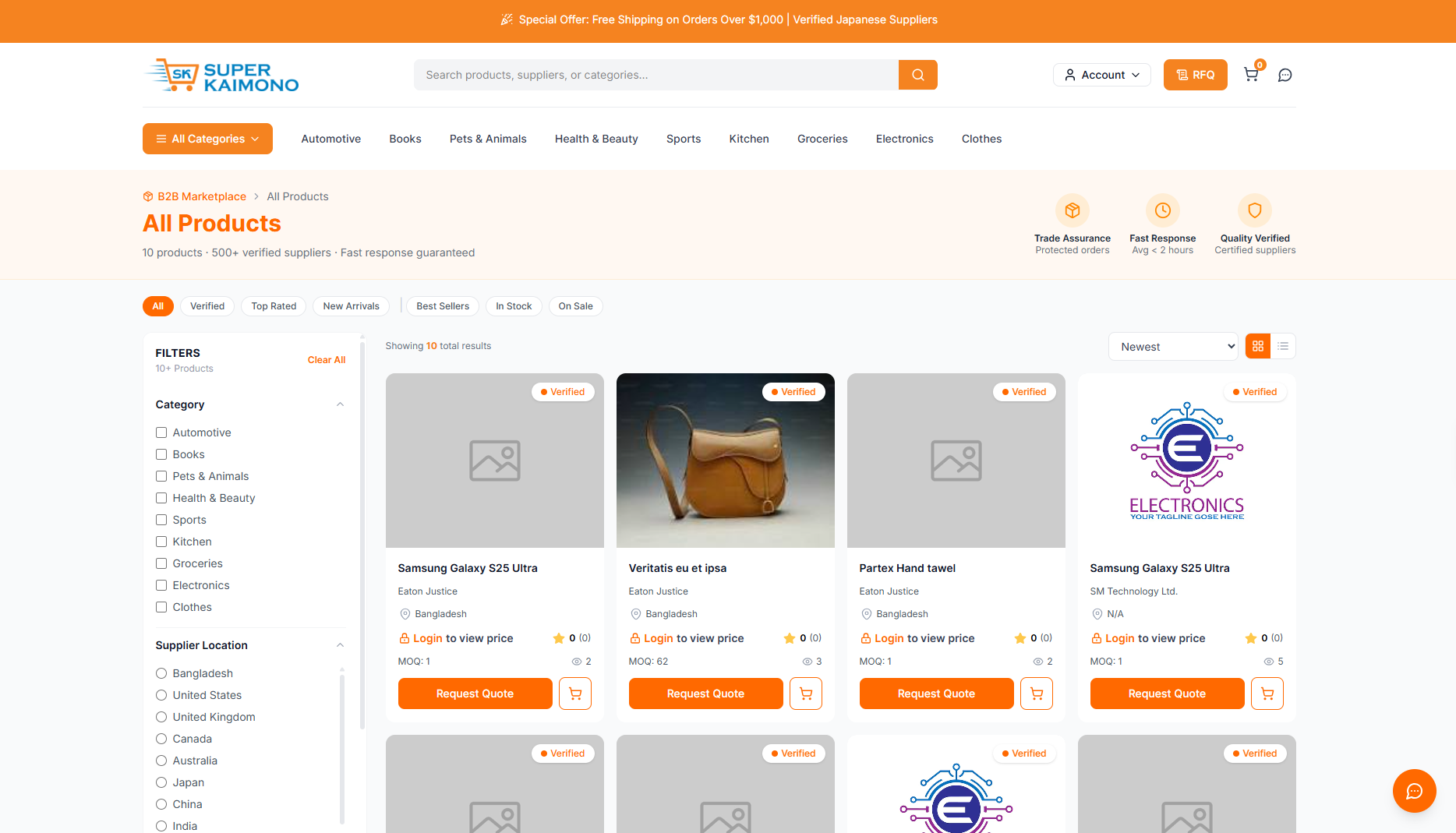Viewport: 1456px width, 833px height.
Task: Add Partex Hand tawel to cart
Action: tap(1037, 694)
